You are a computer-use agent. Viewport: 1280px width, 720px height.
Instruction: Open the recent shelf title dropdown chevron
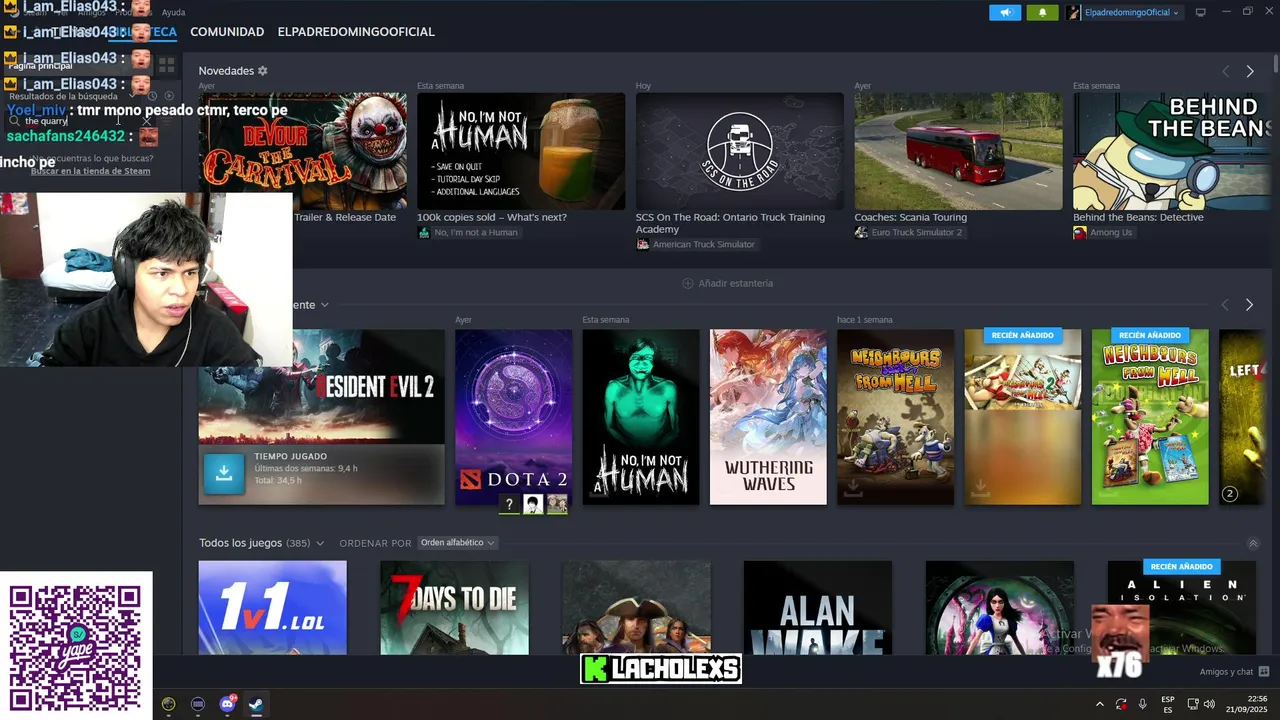pyautogui.click(x=324, y=305)
